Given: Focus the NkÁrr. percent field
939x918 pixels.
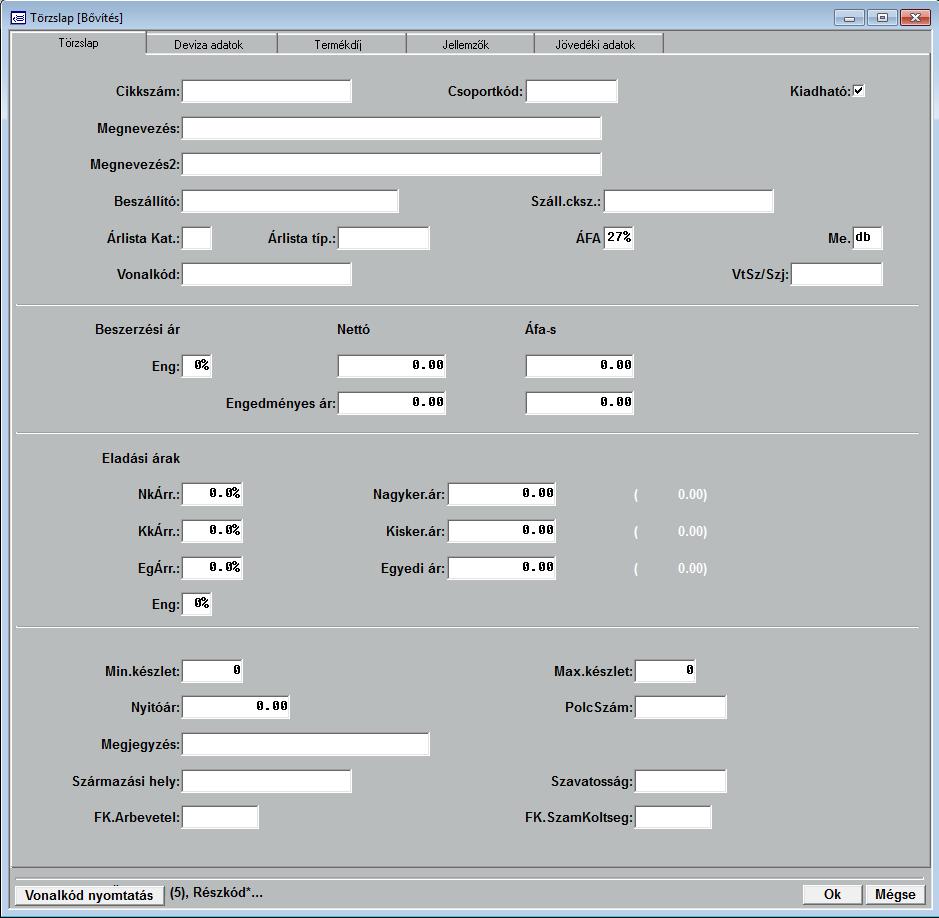Looking at the screenshot, I should tap(212, 494).
